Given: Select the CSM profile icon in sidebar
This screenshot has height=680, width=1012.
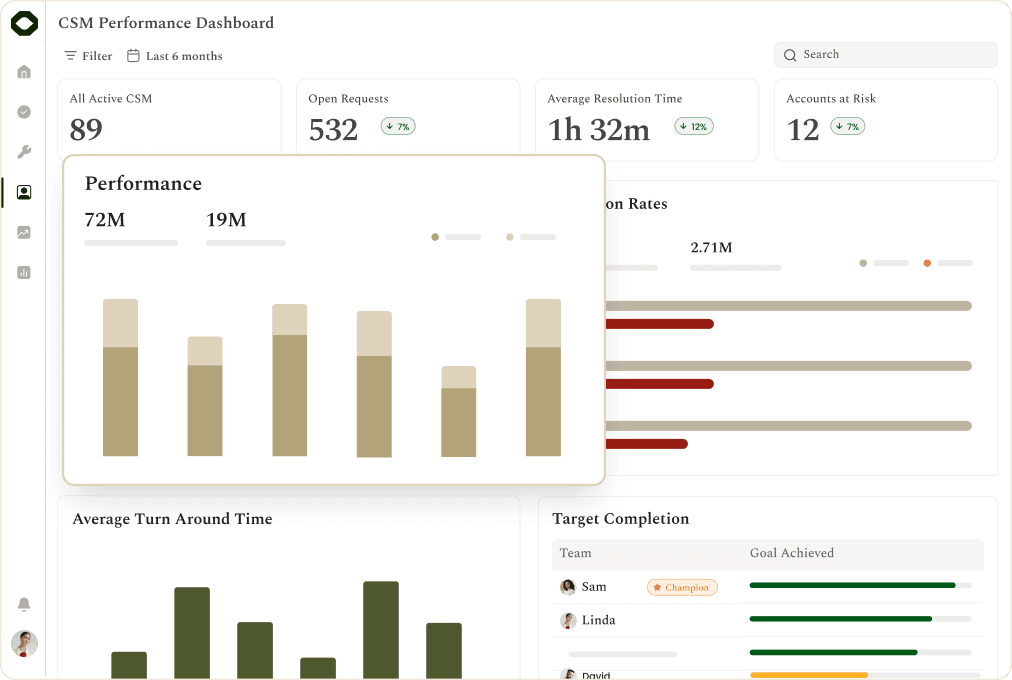Looking at the screenshot, I should tap(24, 192).
